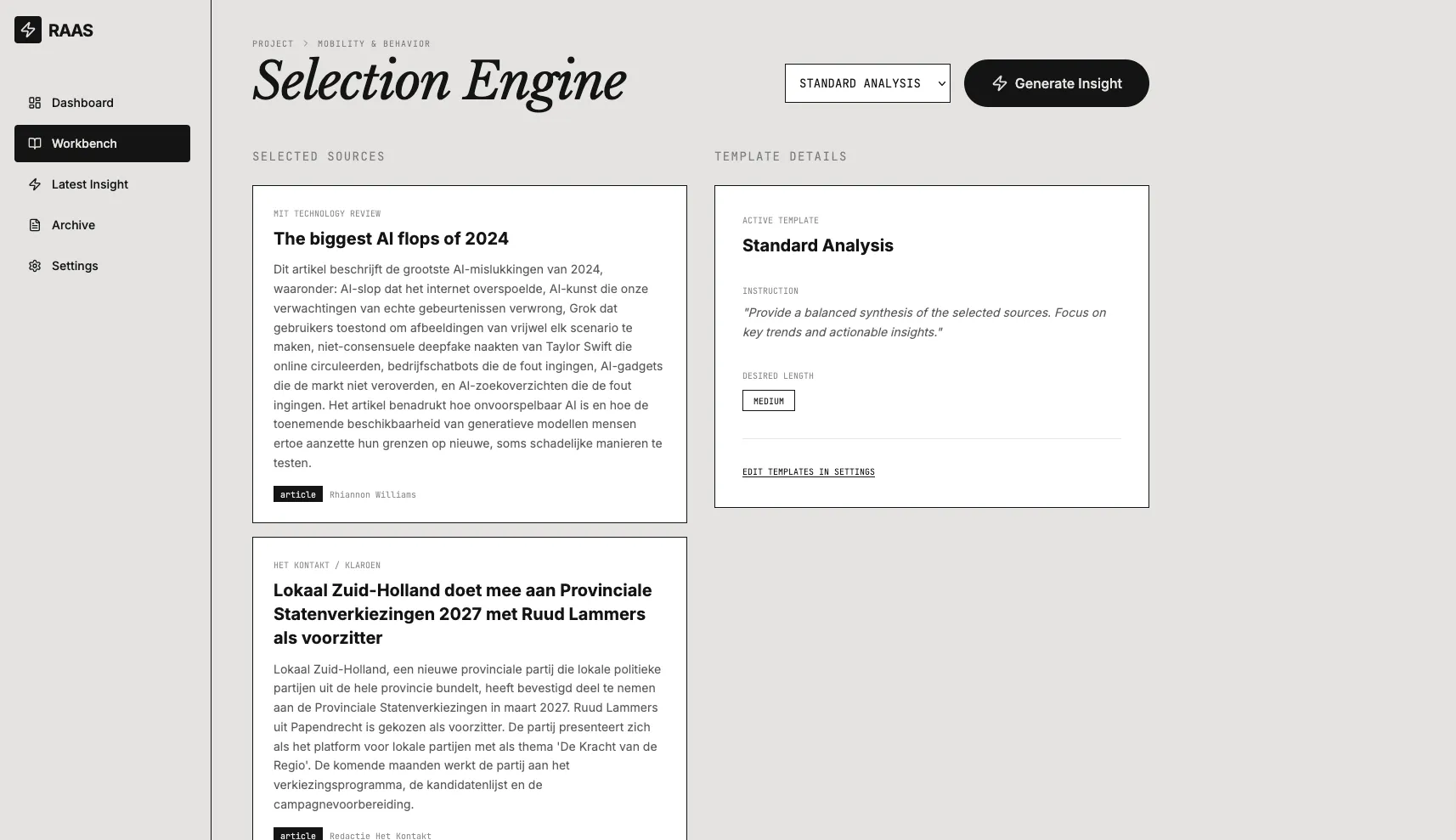Click the Workbench book icon

click(35, 144)
